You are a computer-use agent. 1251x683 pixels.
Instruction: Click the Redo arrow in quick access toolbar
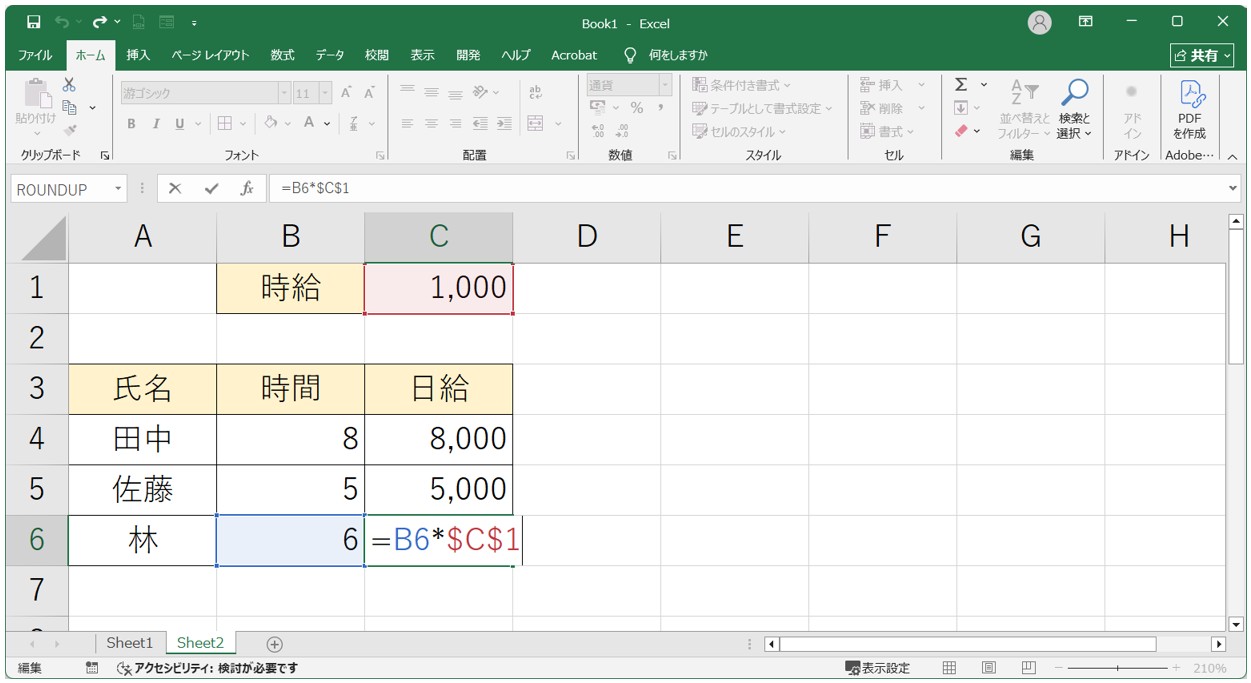click(x=99, y=22)
